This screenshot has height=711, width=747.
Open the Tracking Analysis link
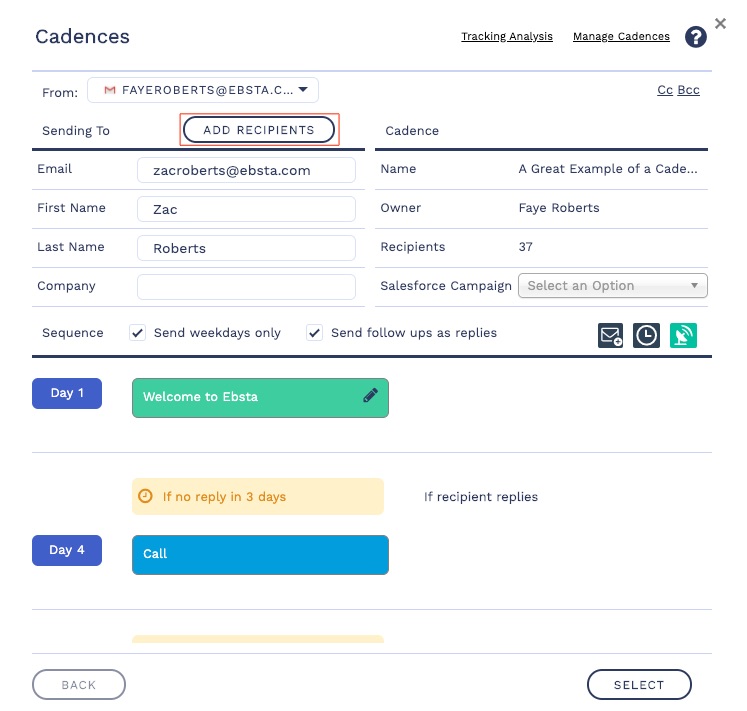[x=506, y=37]
